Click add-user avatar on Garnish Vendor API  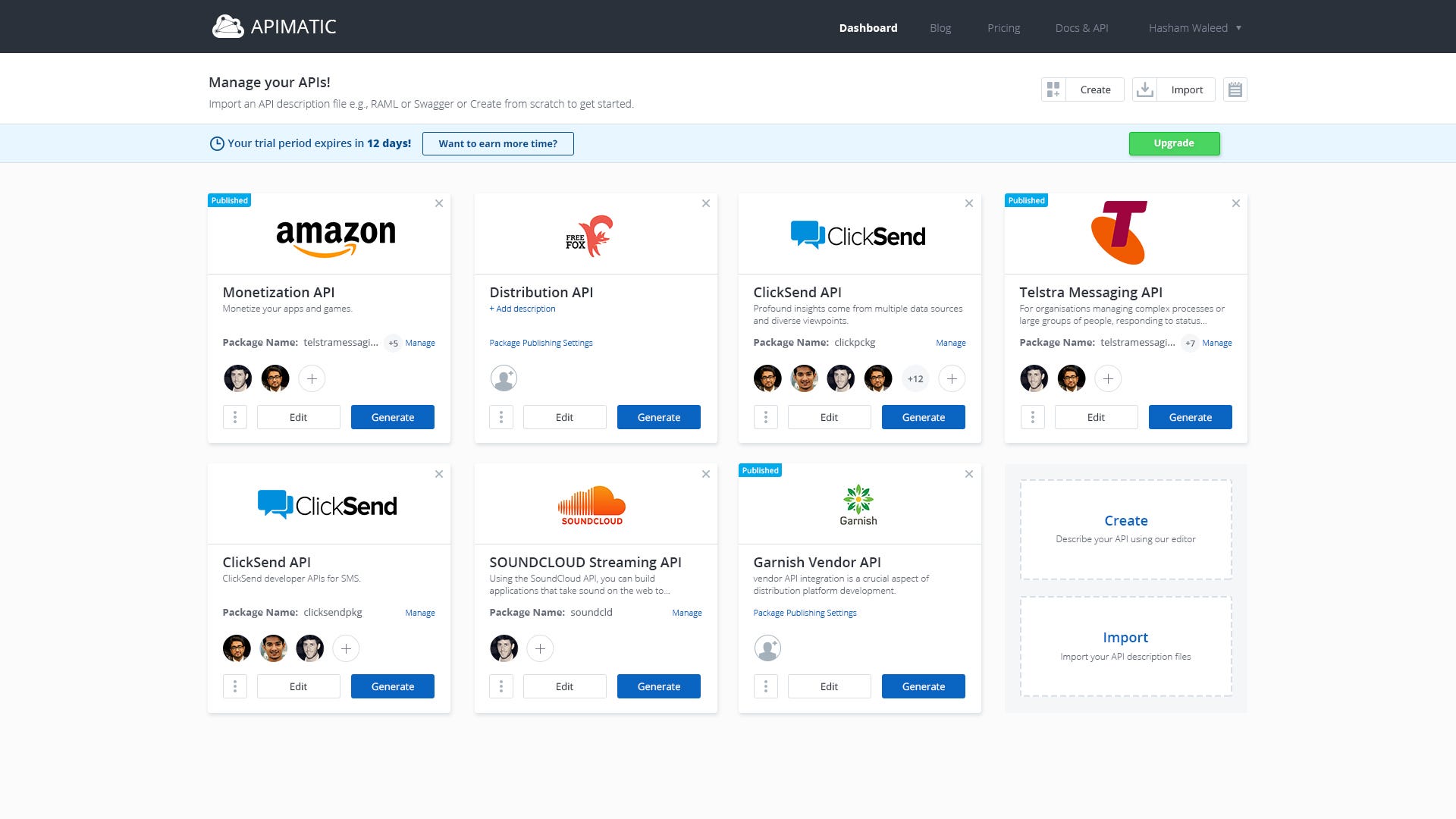tap(767, 648)
